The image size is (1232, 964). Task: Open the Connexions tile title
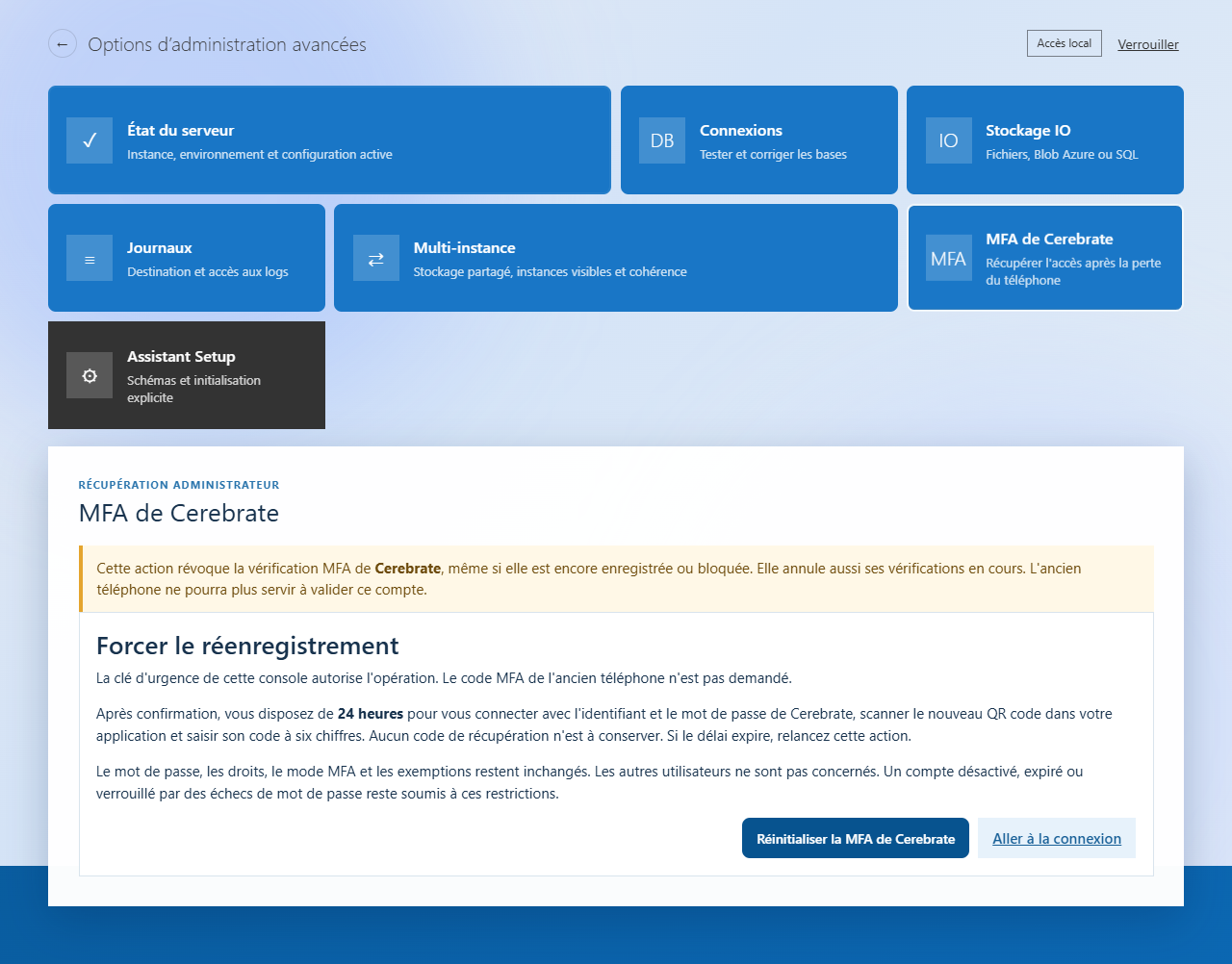click(741, 131)
